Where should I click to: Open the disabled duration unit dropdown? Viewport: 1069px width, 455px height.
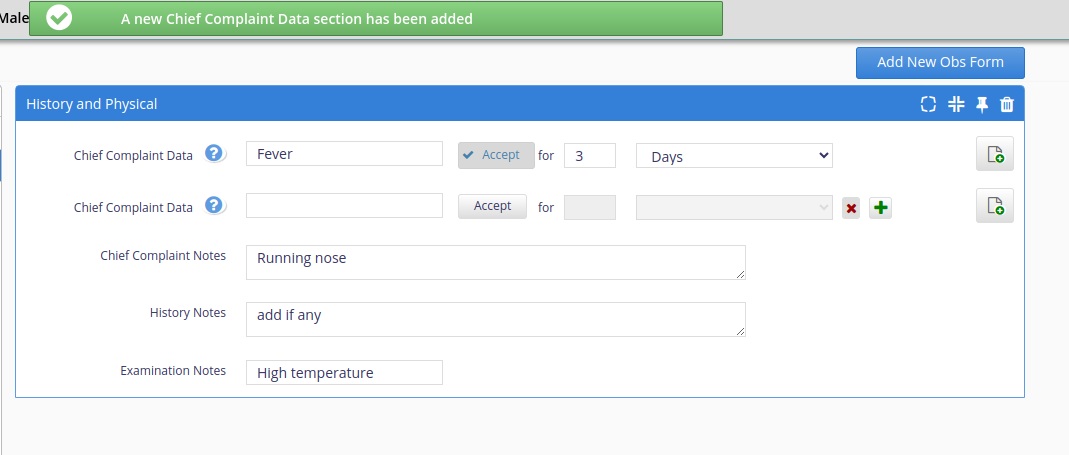[x=734, y=207]
